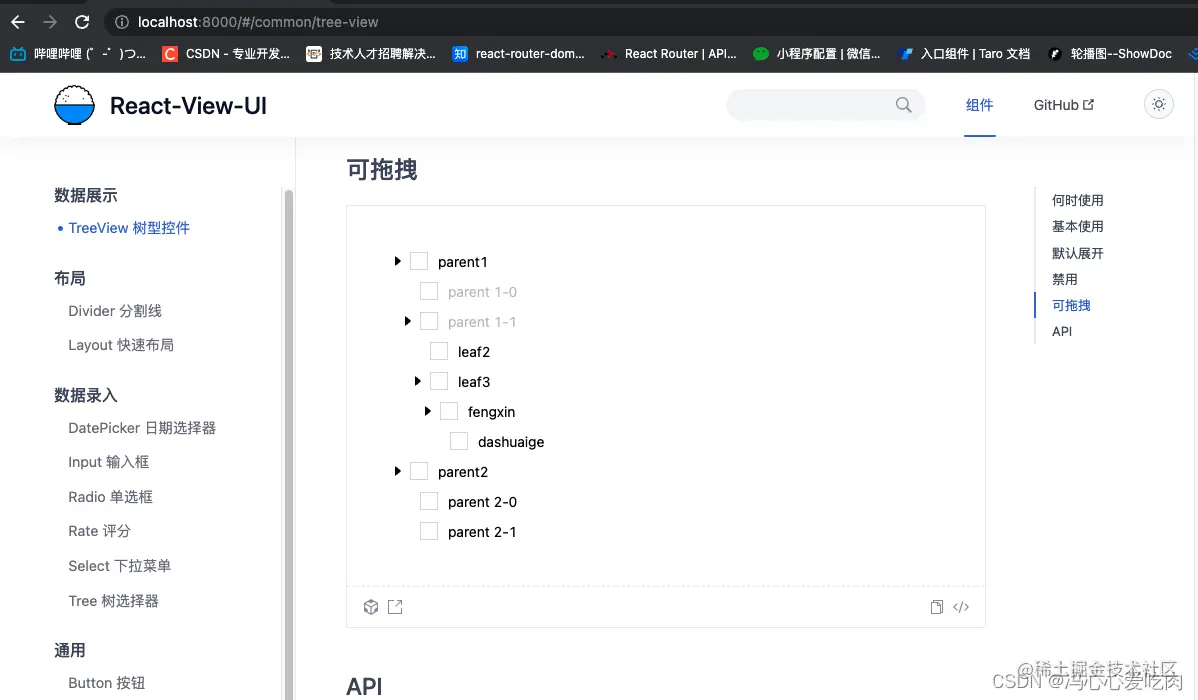
Task: Click the browser reload icon
Action: point(83,21)
